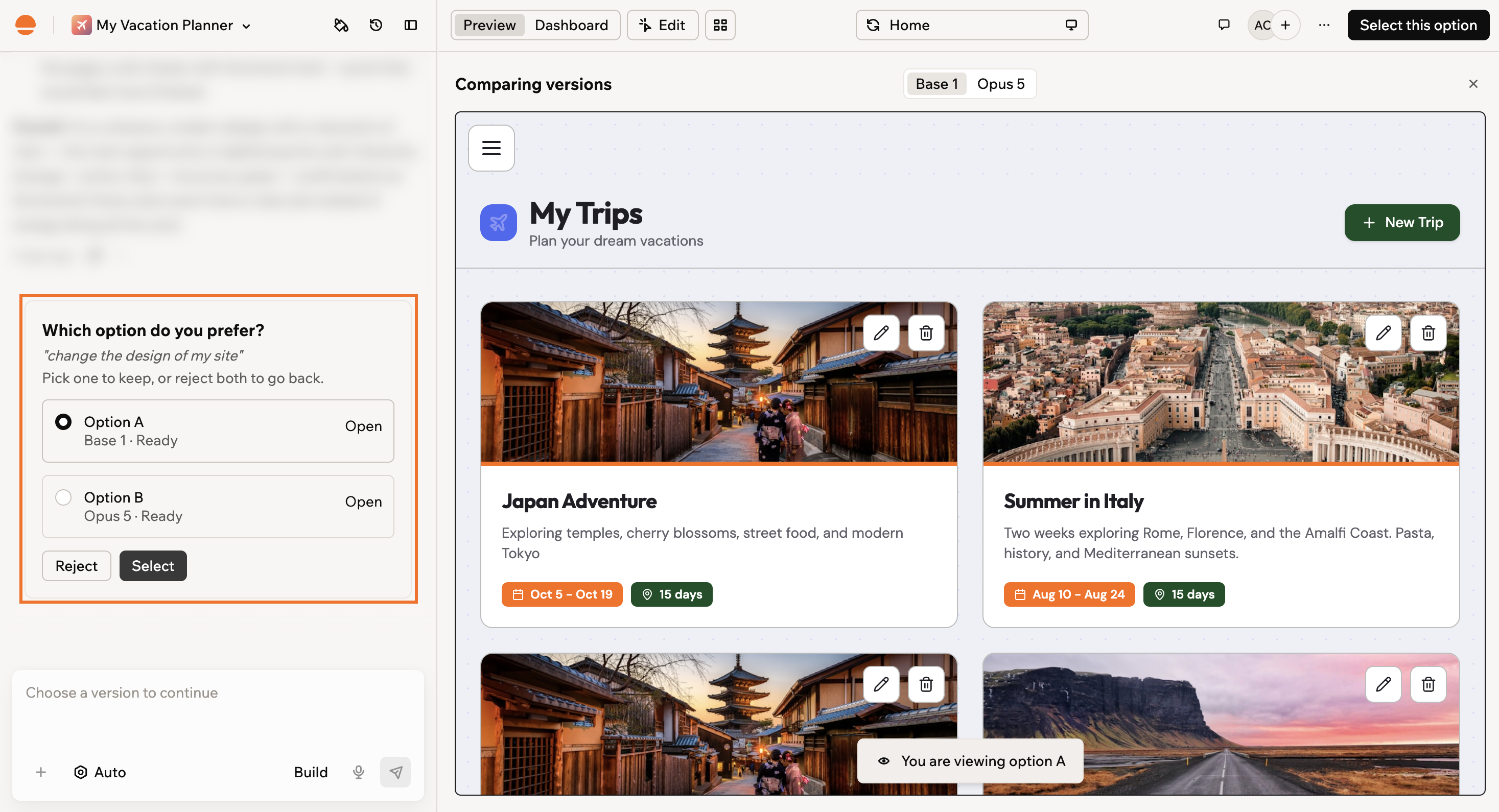
Task: Click the paint swatch theme icon
Action: click(x=341, y=25)
